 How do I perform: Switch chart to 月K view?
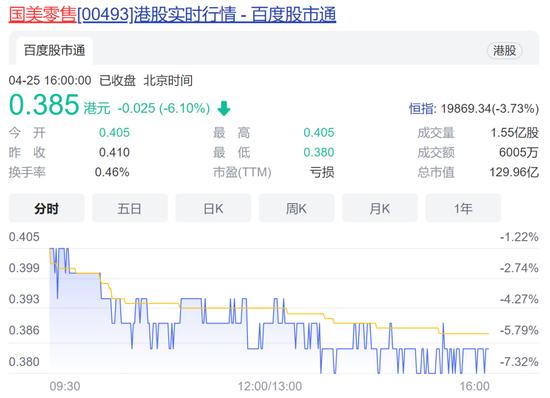pos(380,209)
